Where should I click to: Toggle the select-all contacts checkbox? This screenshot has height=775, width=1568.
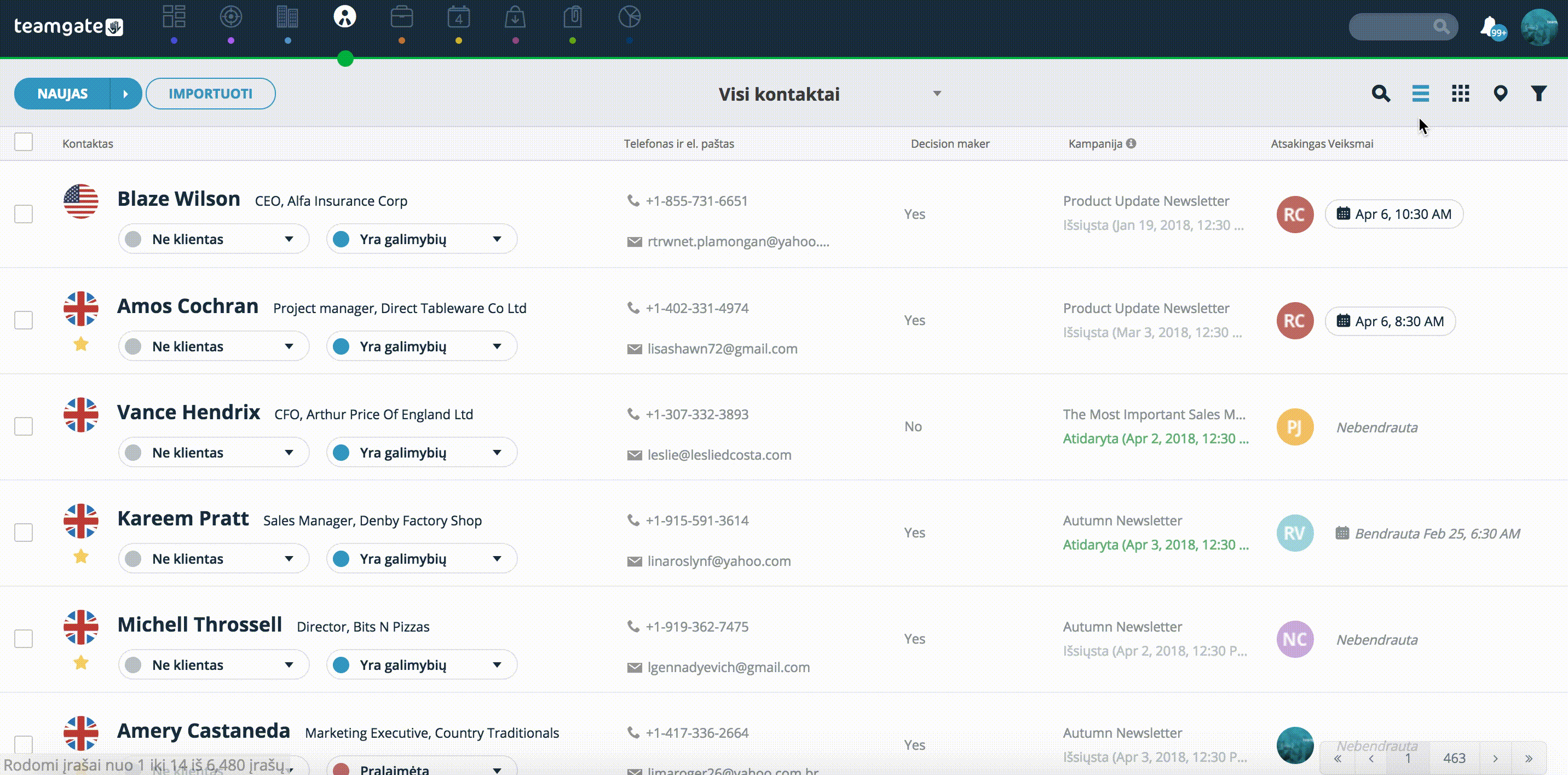pyautogui.click(x=24, y=142)
